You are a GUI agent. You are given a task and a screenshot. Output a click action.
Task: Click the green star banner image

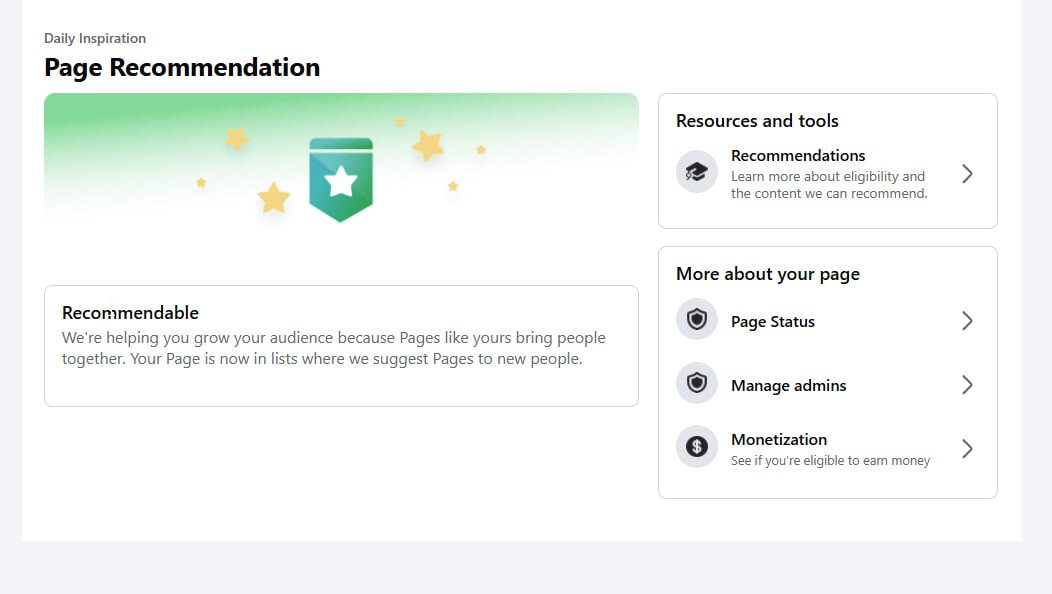(x=341, y=161)
